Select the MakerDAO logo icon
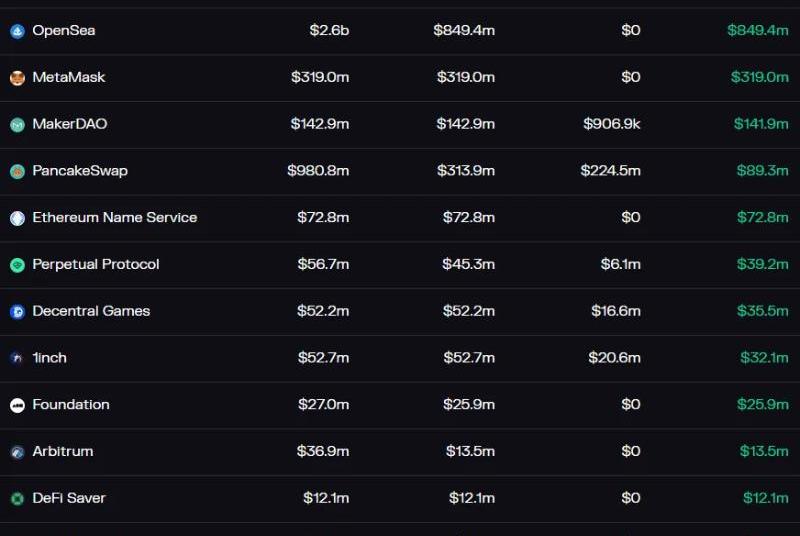This screenshot has height=536, width=800. (17, 125)
